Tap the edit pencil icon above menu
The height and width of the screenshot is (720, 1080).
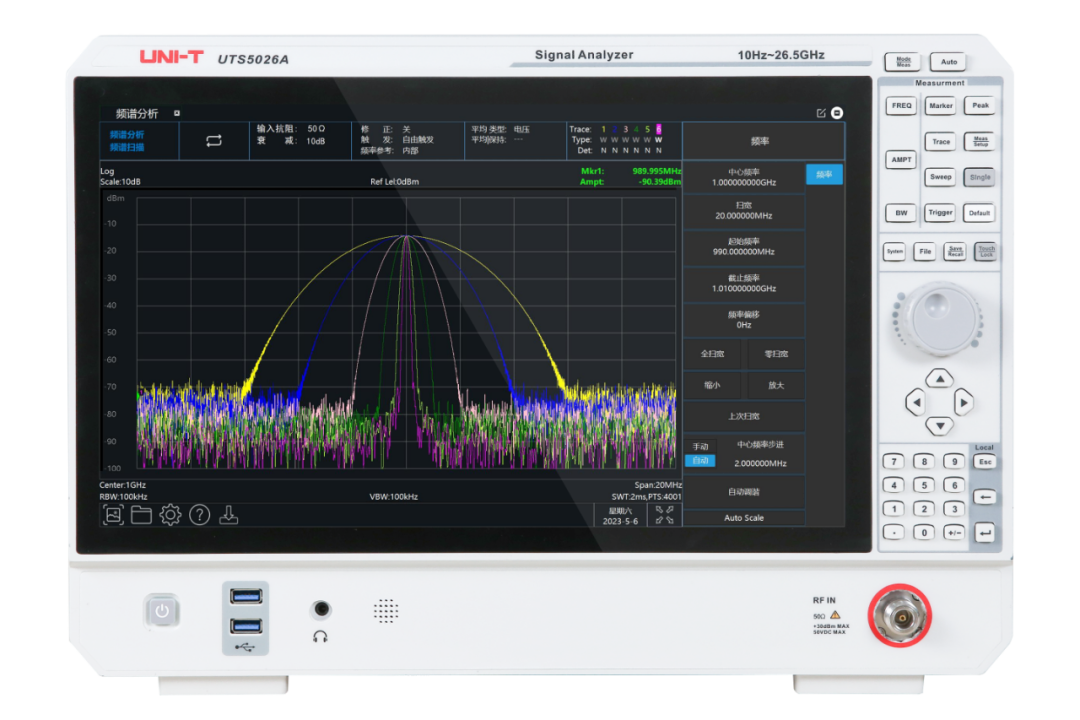821,113
